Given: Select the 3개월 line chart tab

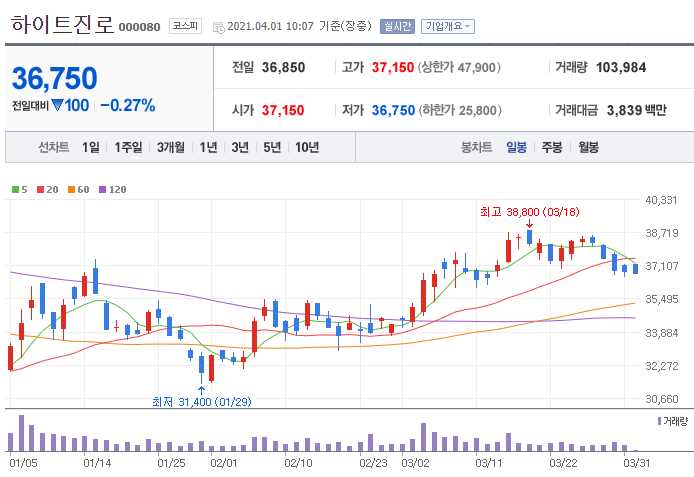Looking at the screenshot, I should point(170,147).
